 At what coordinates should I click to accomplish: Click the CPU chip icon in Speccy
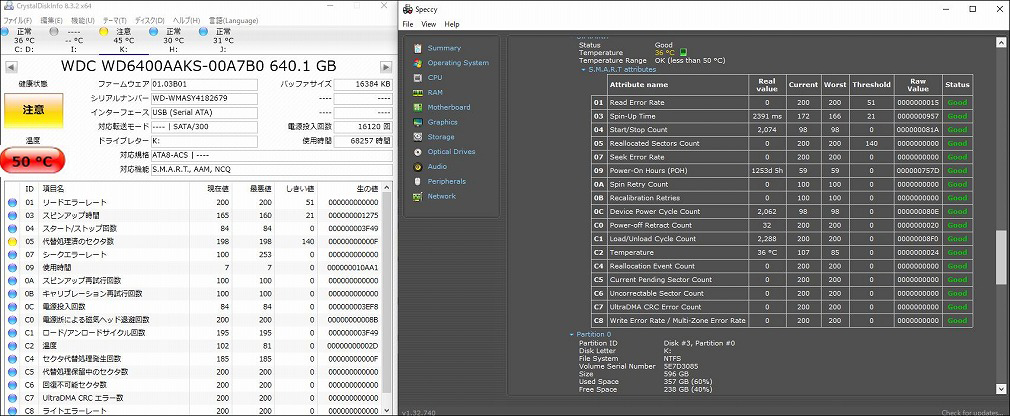[418, 78]
